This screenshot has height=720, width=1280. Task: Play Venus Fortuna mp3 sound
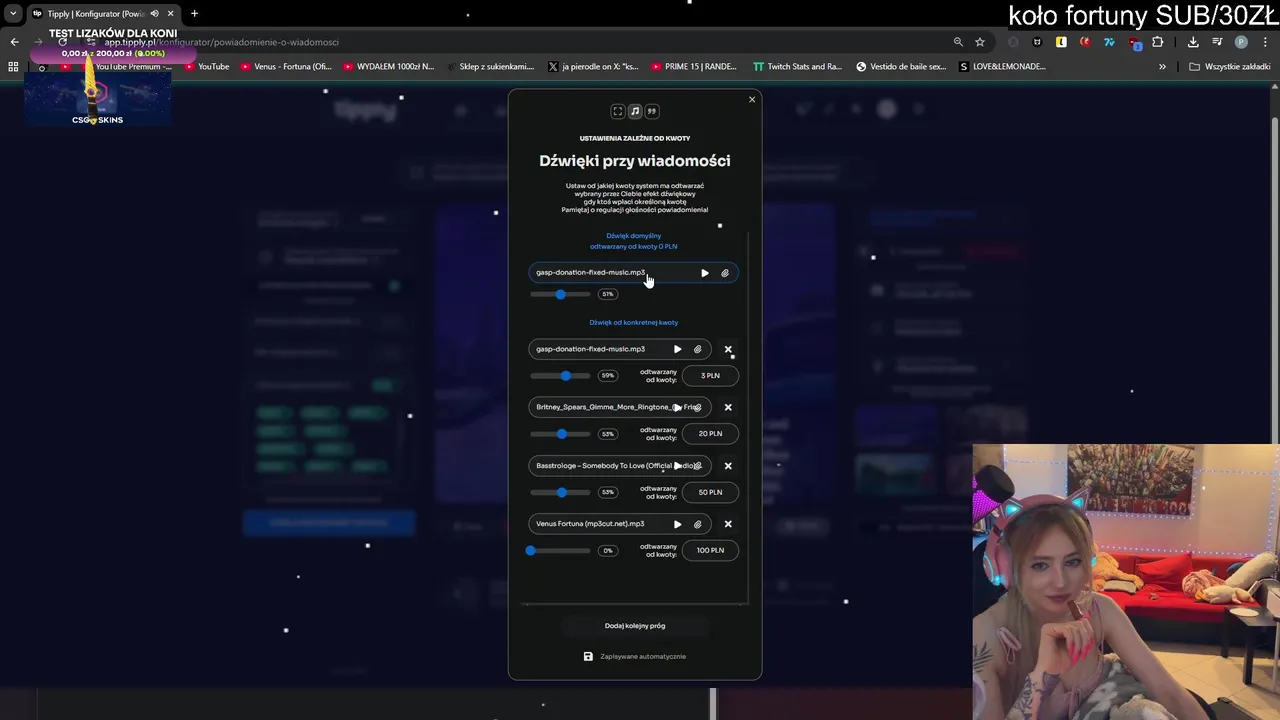[x=677, y=524]
